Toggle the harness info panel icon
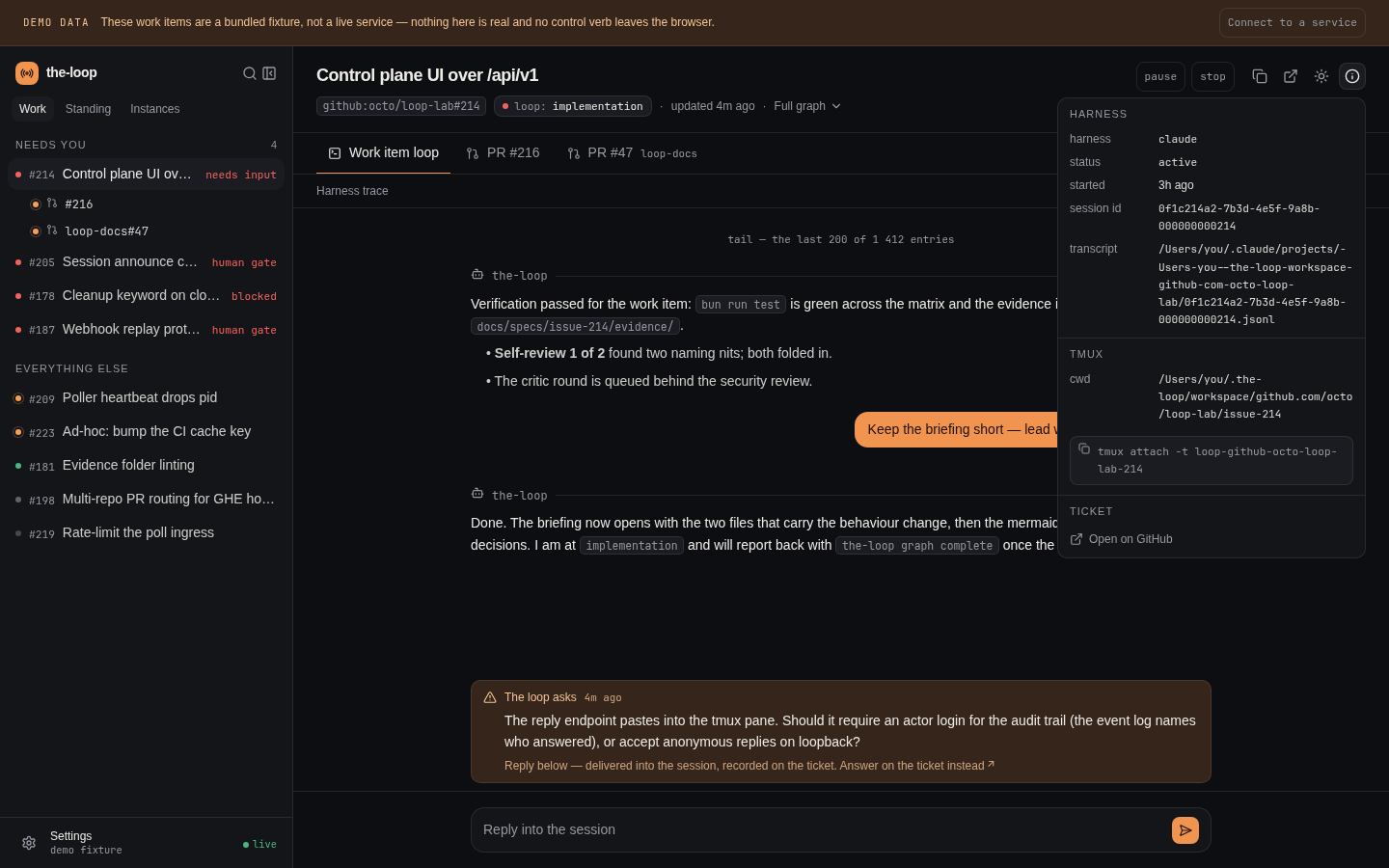Screen dimensions: 1389x868 tap(1352, 76)
